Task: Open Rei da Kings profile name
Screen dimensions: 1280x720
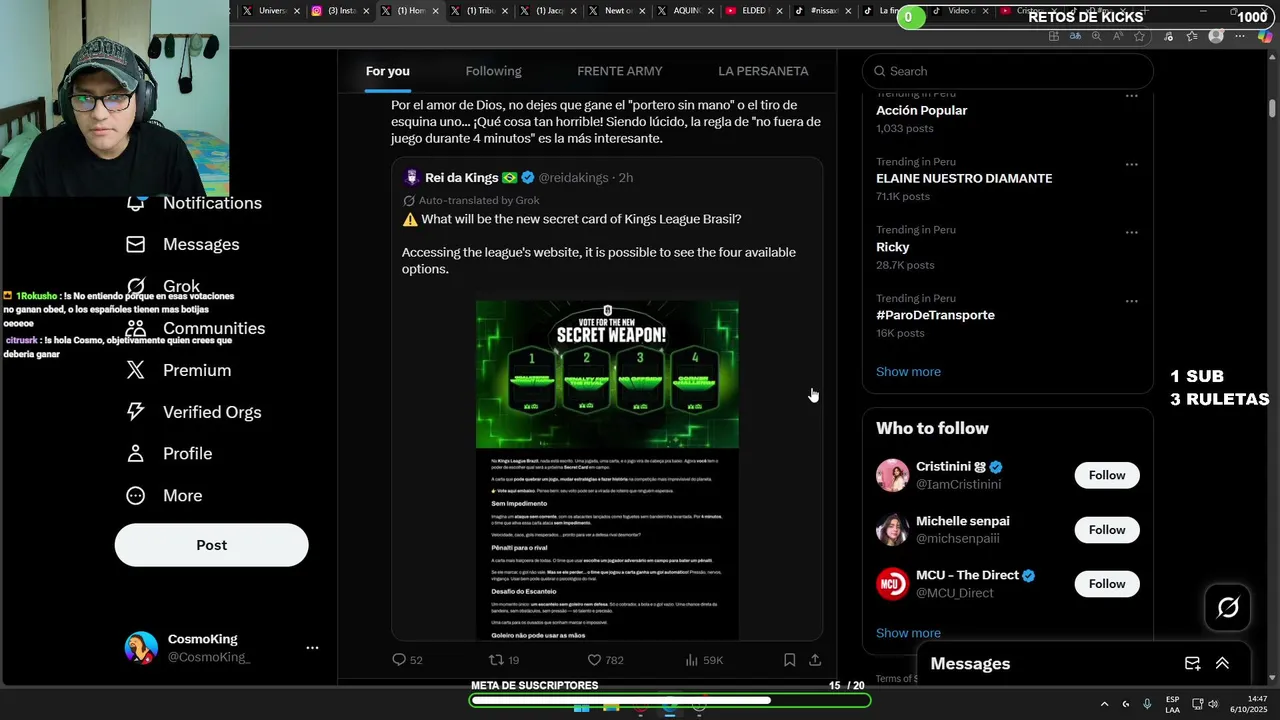Action: tap(461, 178)
